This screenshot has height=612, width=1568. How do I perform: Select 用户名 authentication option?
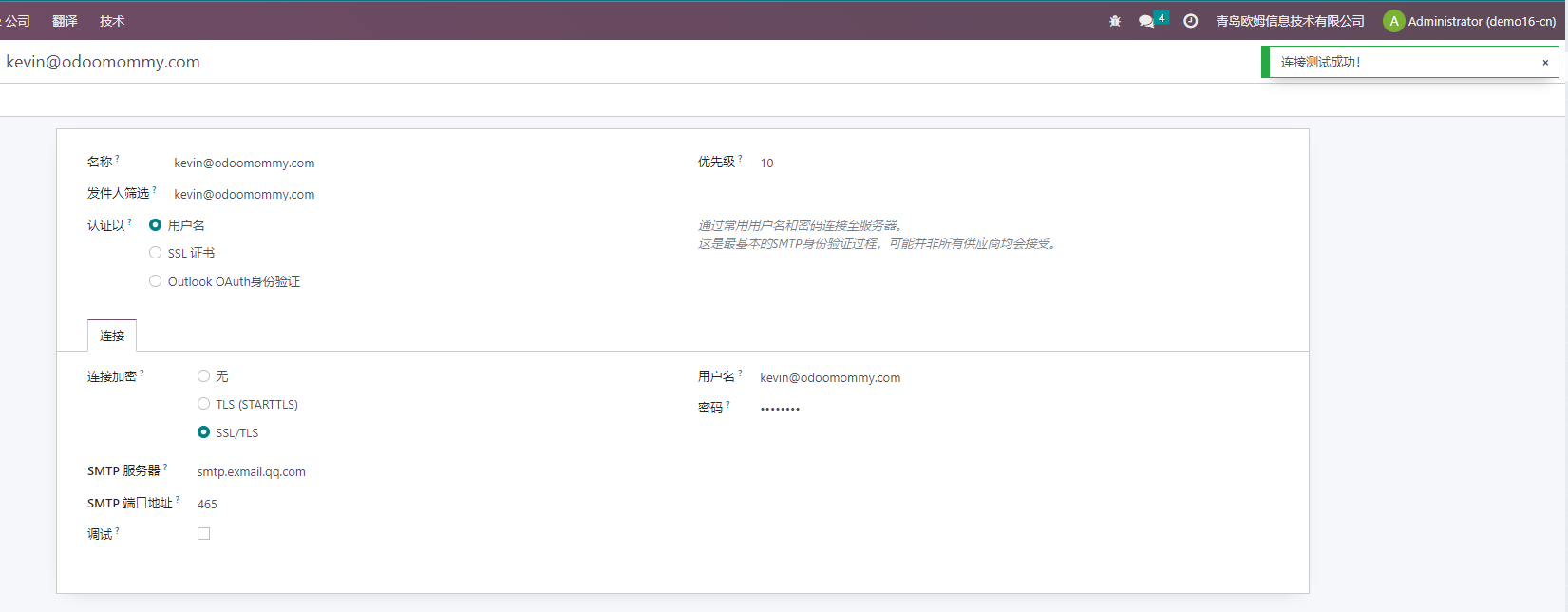[155, 225]
